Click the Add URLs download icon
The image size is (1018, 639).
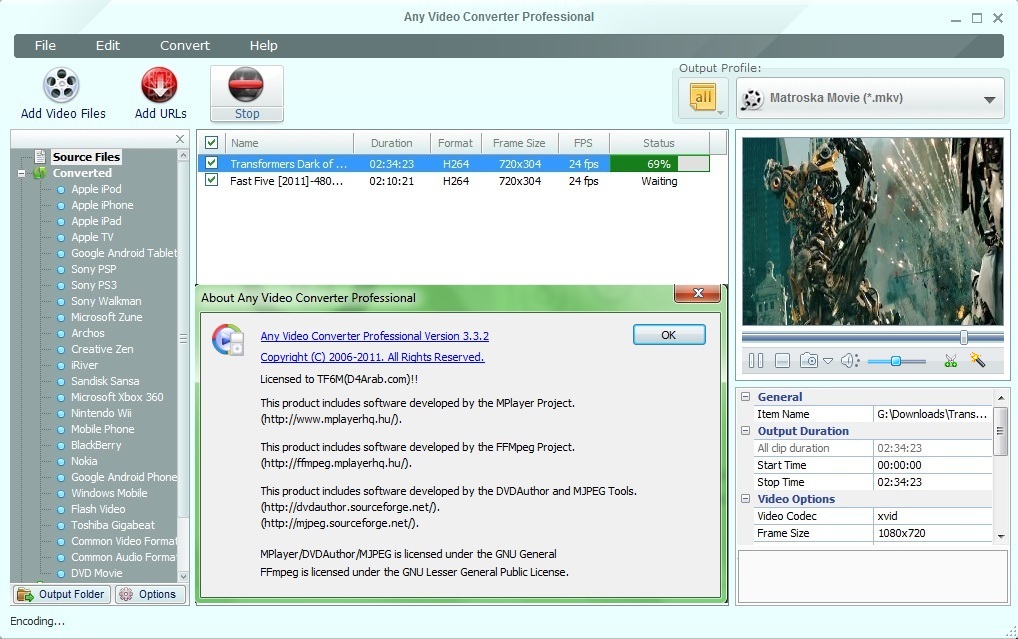159,85
